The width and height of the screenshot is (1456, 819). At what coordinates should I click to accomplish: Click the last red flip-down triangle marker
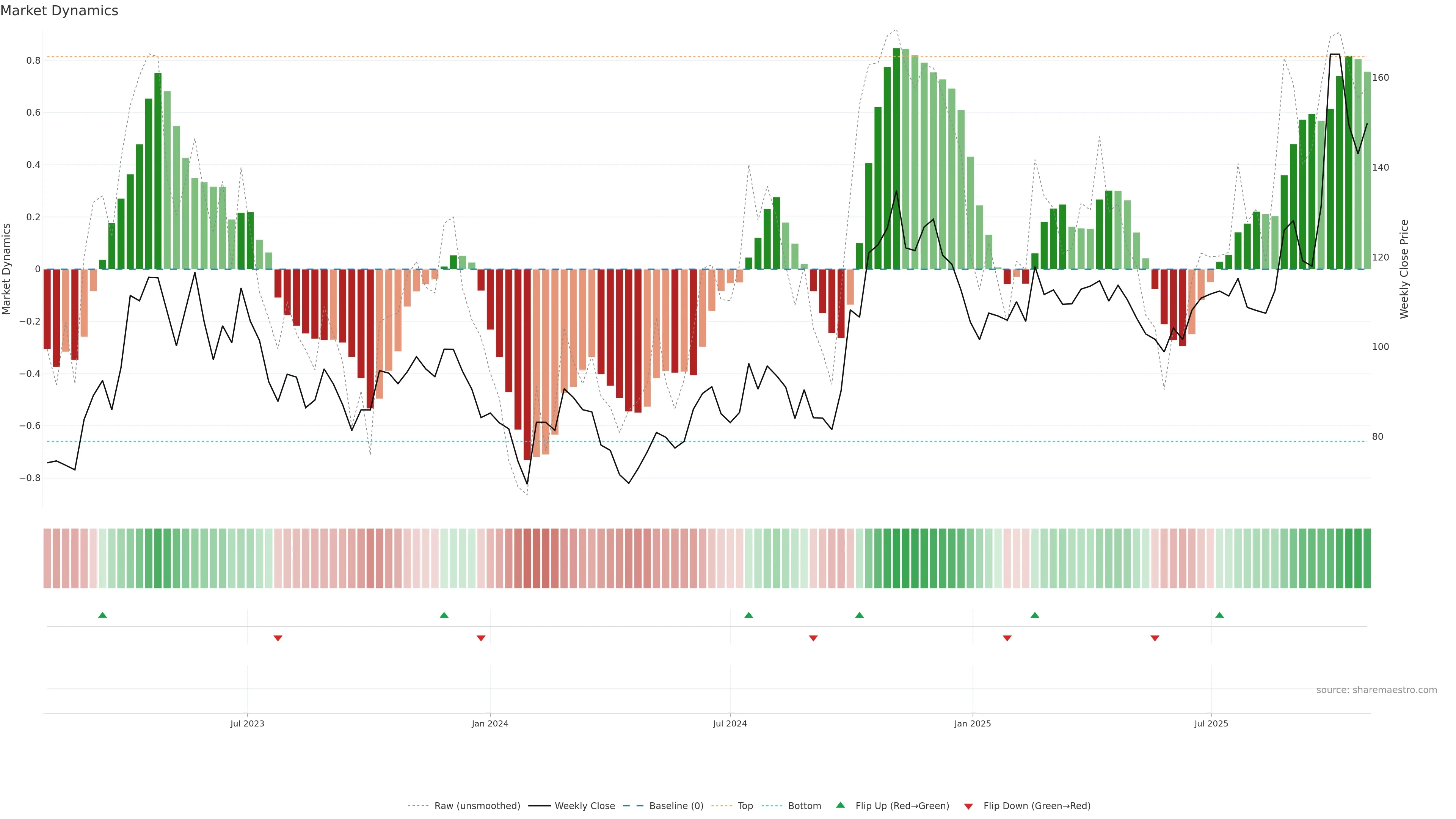[x=1155, y=638]
